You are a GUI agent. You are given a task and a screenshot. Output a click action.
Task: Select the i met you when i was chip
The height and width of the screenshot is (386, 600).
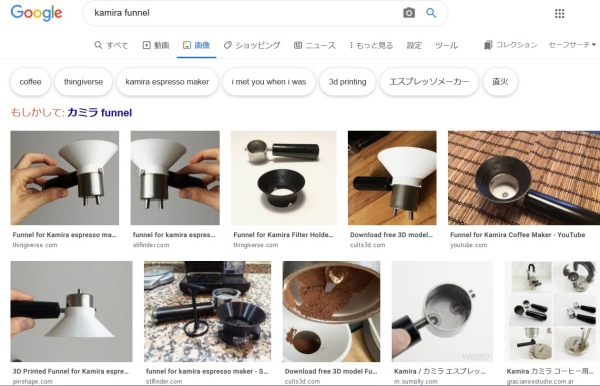269,81
